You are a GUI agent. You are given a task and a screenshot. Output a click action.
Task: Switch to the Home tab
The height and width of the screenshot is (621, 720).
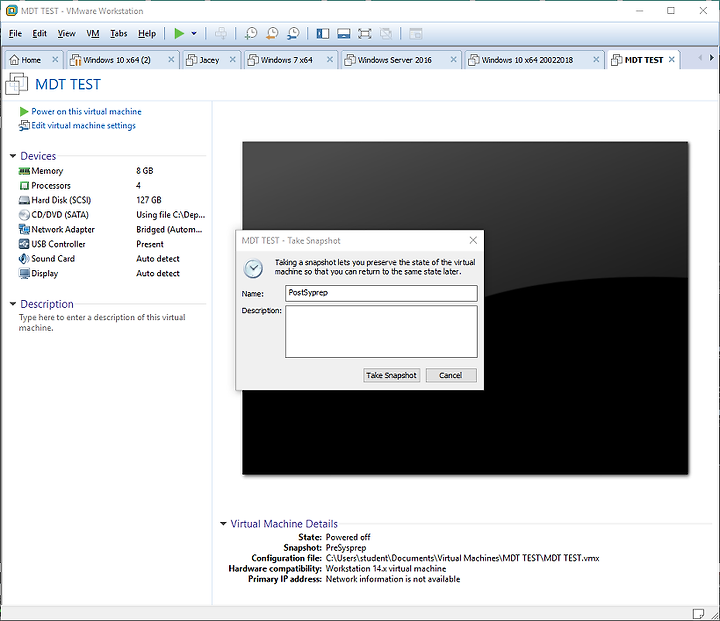tap(31, 60)
